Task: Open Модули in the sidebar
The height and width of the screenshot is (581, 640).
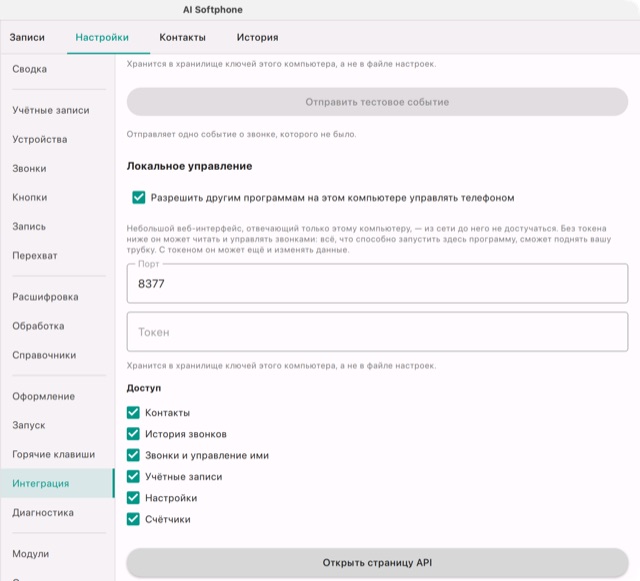Action: 31,554
